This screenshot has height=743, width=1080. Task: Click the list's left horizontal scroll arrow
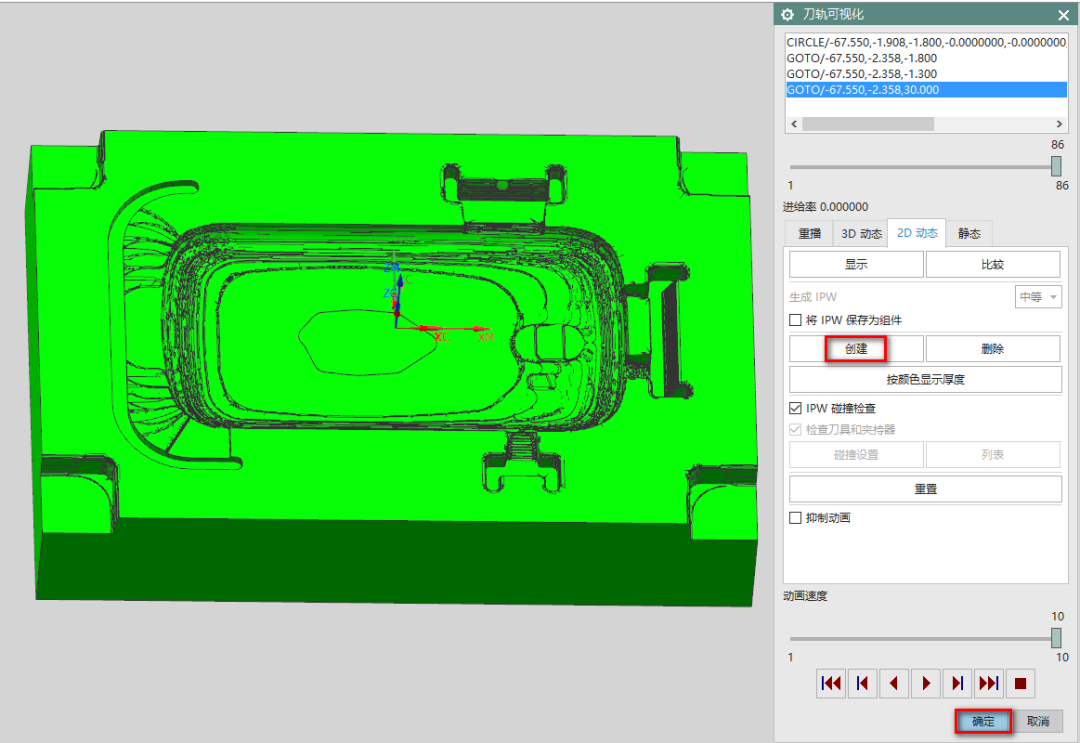click(794, 124)
